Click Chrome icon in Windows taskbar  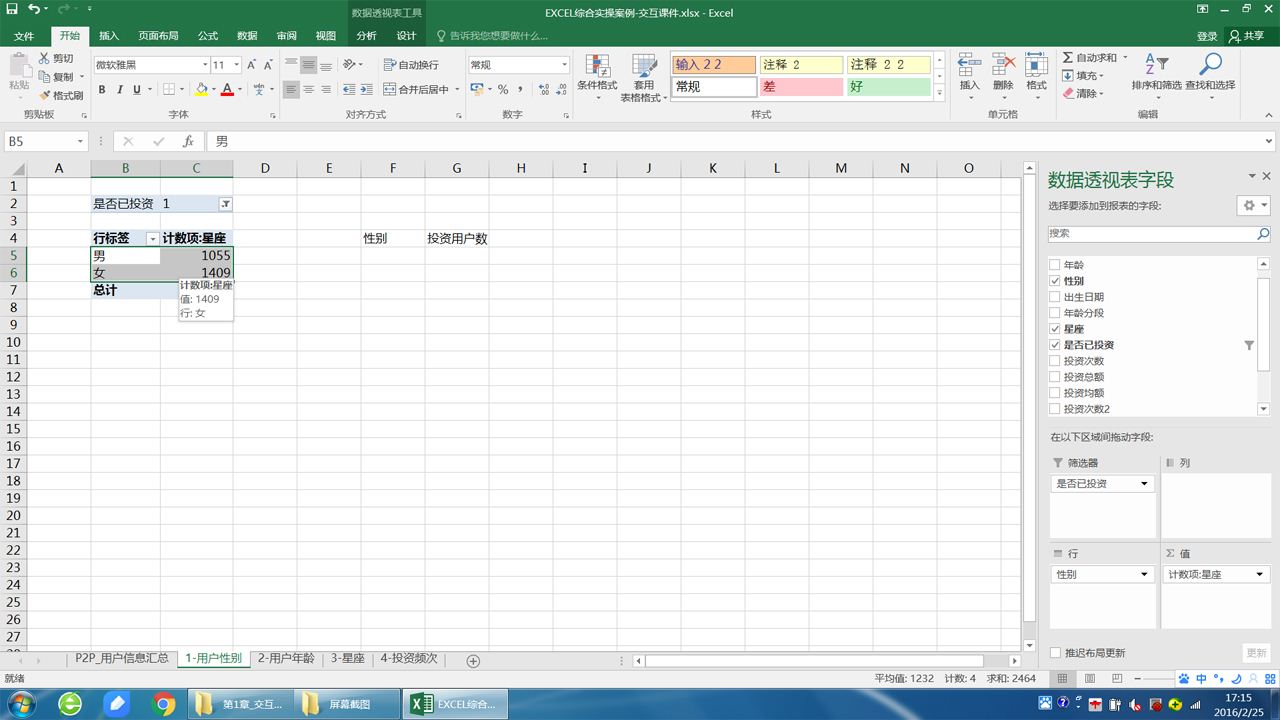164,704
